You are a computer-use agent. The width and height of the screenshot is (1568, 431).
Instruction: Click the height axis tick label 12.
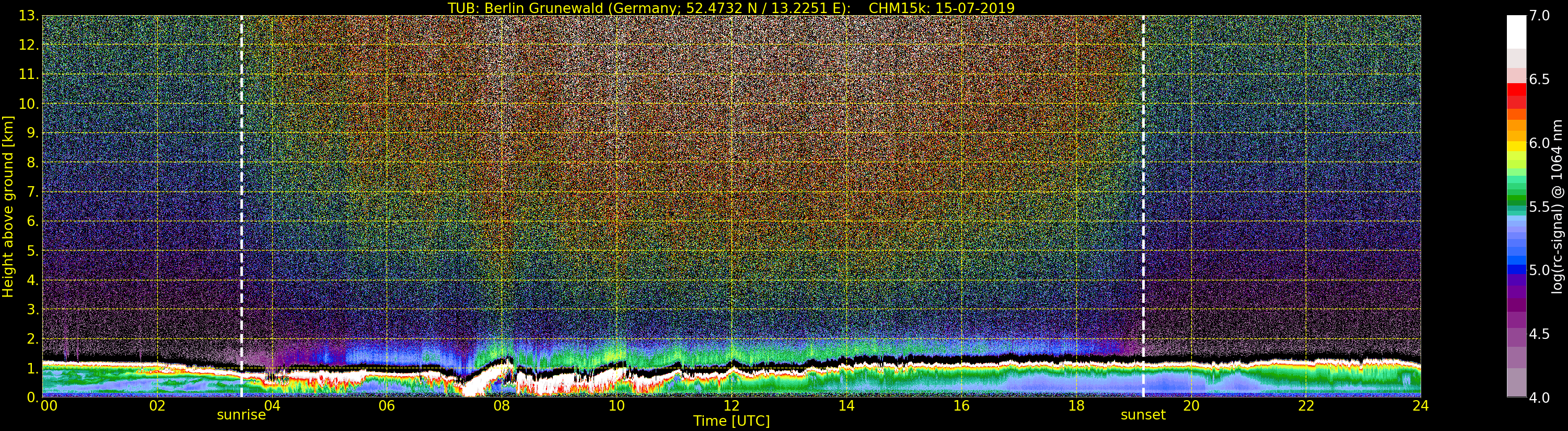29,45
